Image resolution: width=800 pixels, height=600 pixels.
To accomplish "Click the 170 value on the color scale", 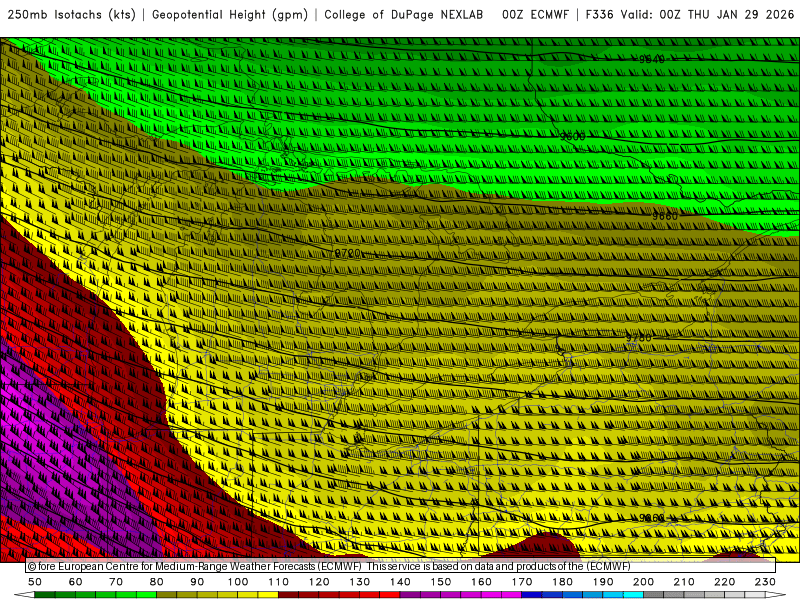I will click(522, 582).
